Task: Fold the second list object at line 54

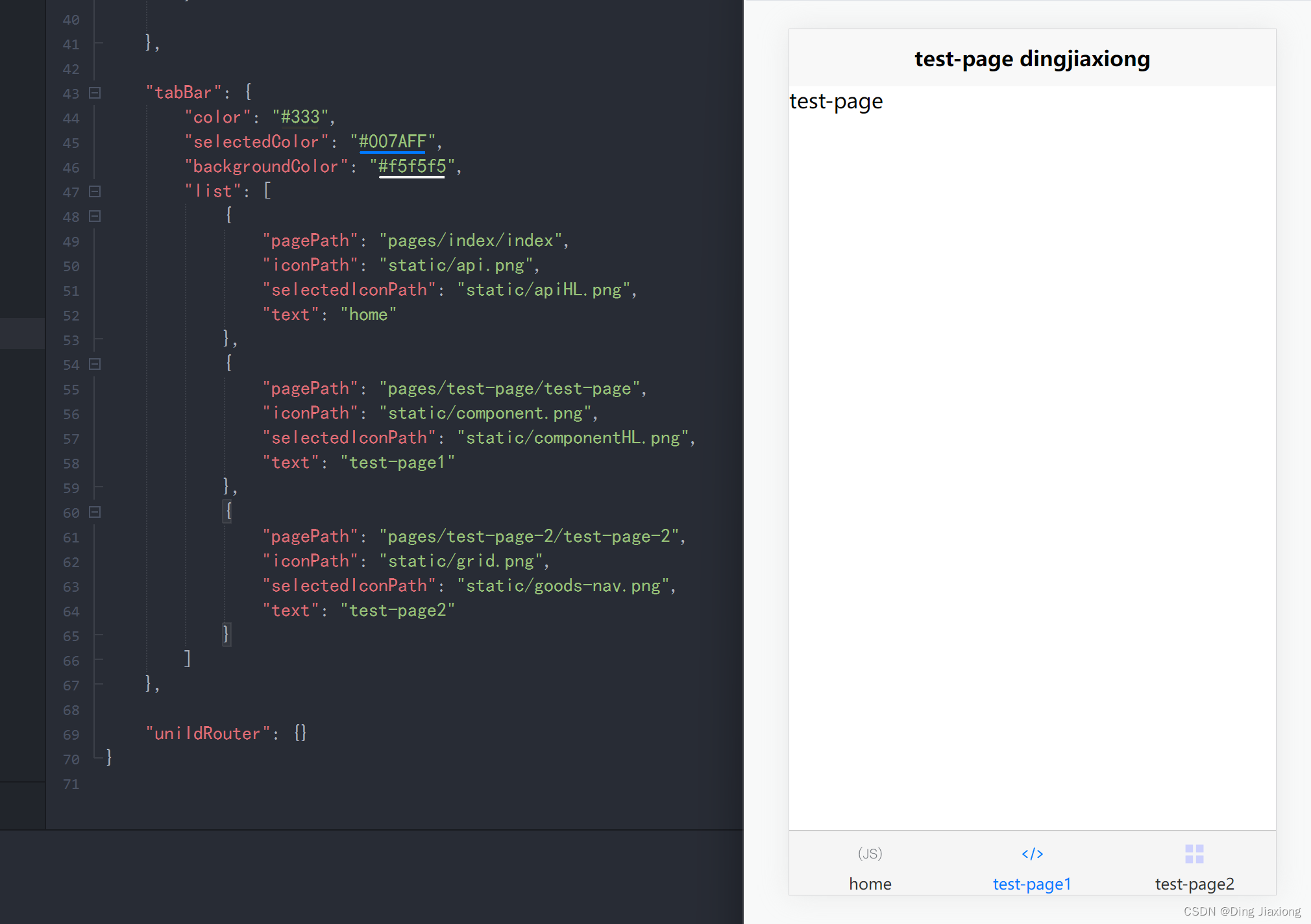Action: (x=95, y=364)
